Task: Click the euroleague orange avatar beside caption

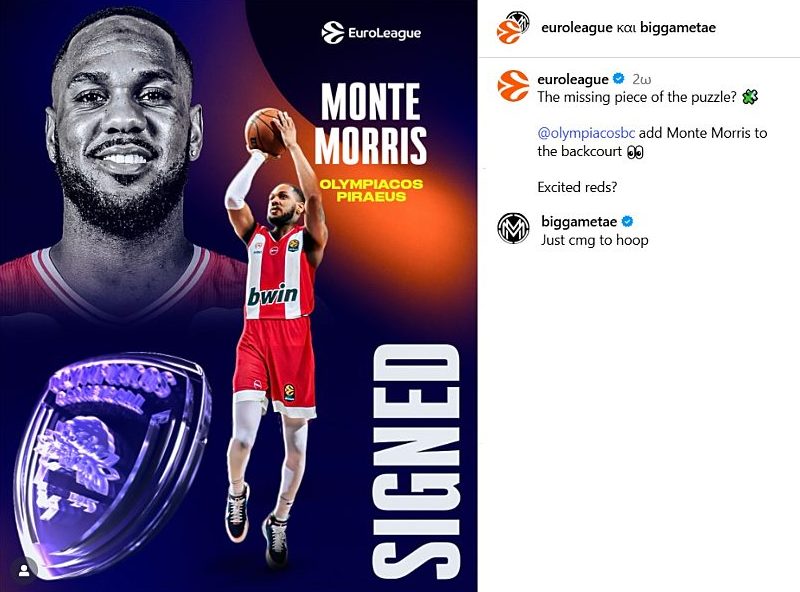Action: (x=513, y=86)
